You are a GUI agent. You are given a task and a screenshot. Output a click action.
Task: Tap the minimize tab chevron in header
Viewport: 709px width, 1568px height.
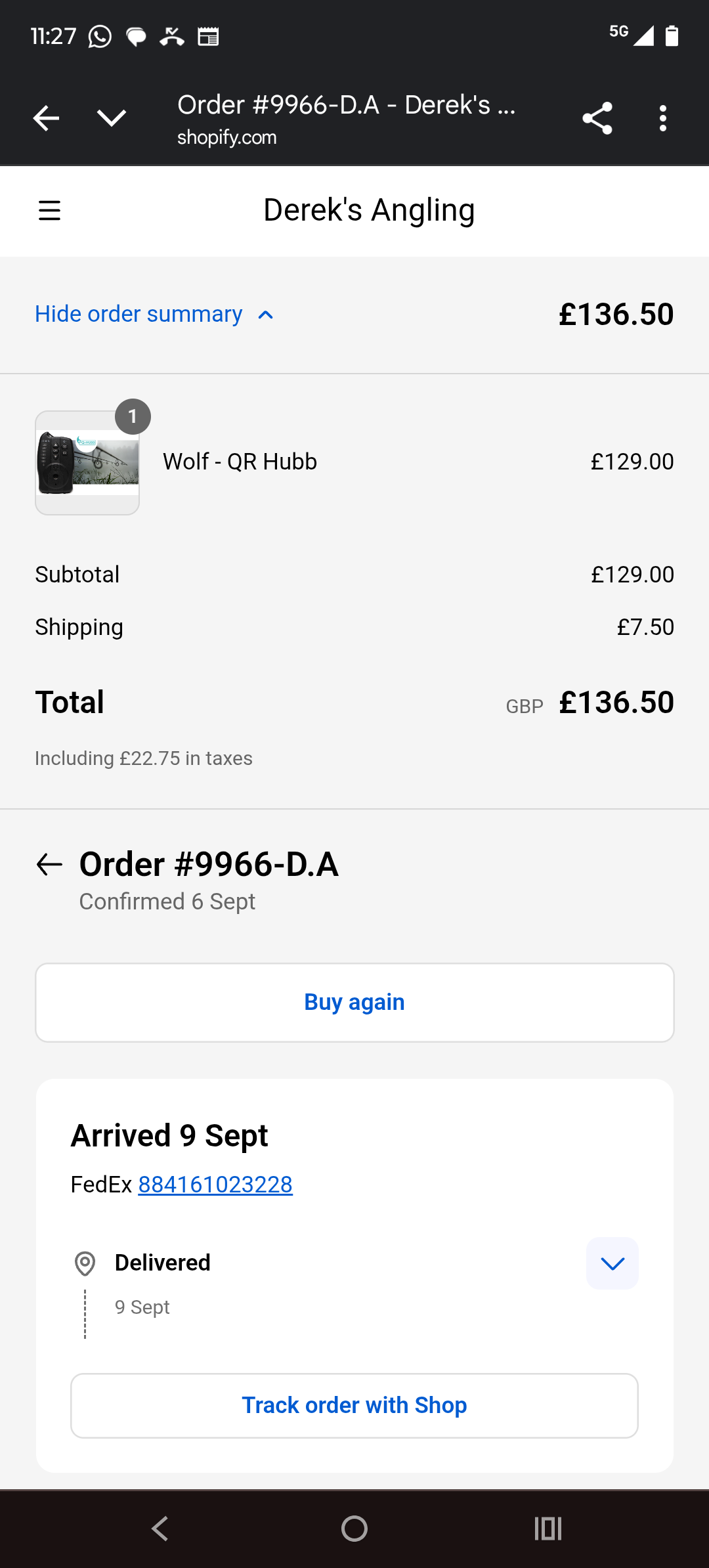[112, 118]
